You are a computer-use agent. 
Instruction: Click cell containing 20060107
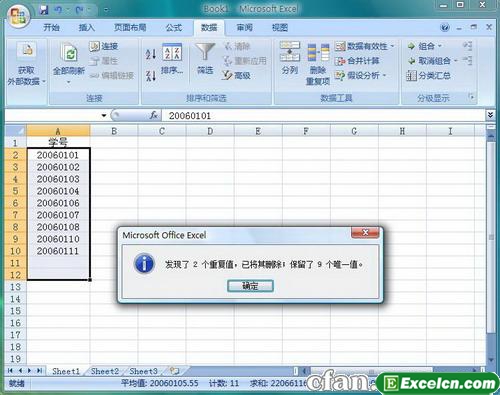(x=58, y=215)
